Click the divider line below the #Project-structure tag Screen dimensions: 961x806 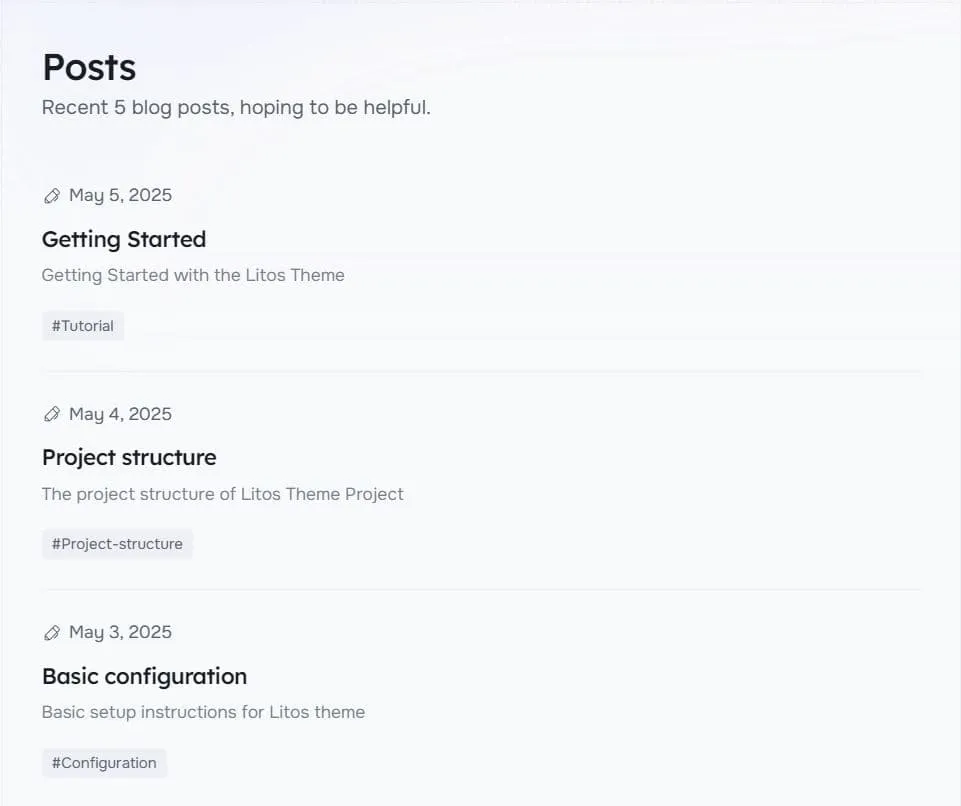point(481,589)
